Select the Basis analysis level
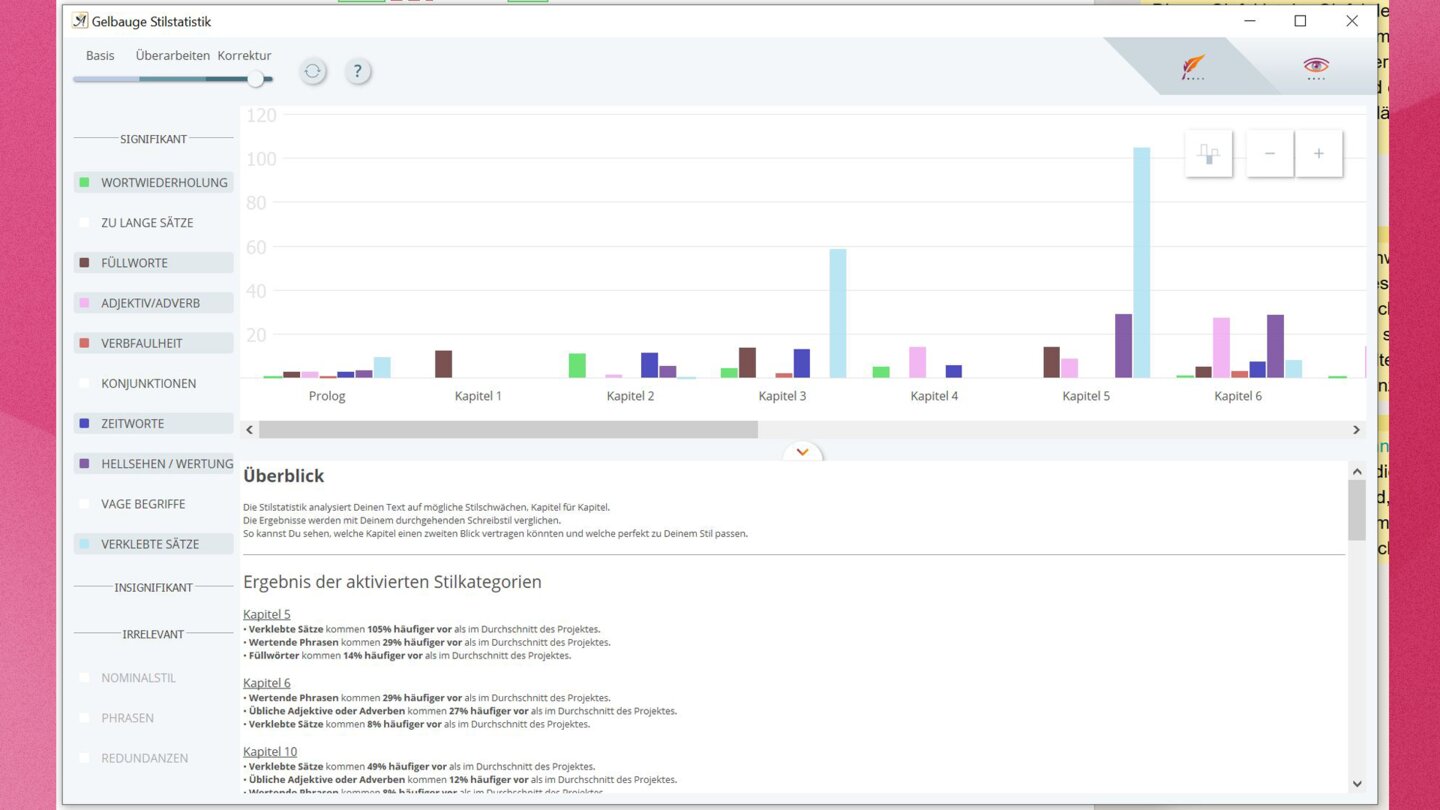 pyautogui.click(x=100, y=56)
